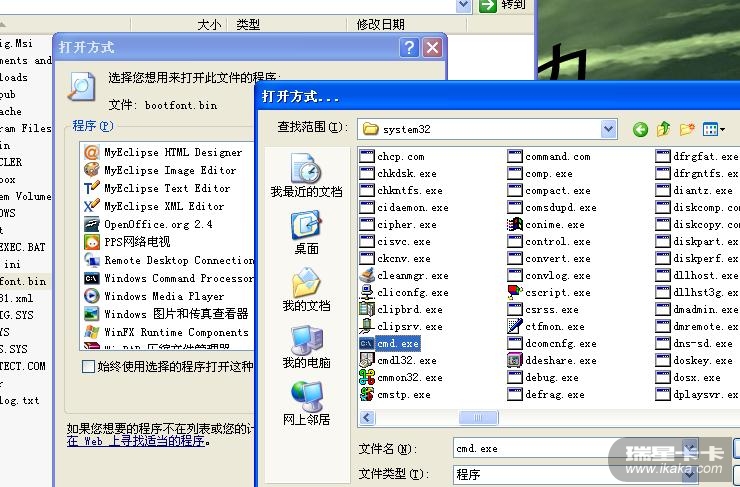Open 我的文档 places shortcut

click(x=306, y=289)
